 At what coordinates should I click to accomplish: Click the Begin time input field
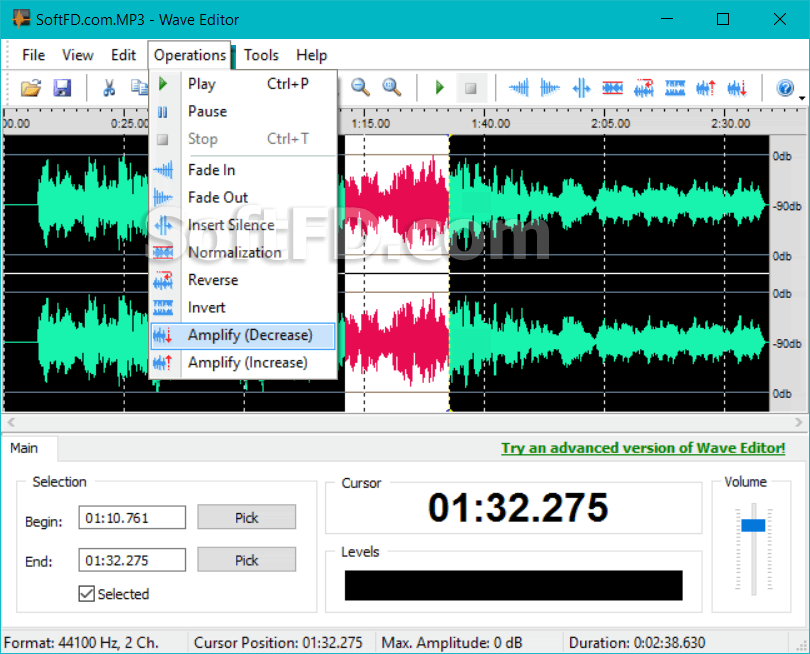tap(132, 518)
